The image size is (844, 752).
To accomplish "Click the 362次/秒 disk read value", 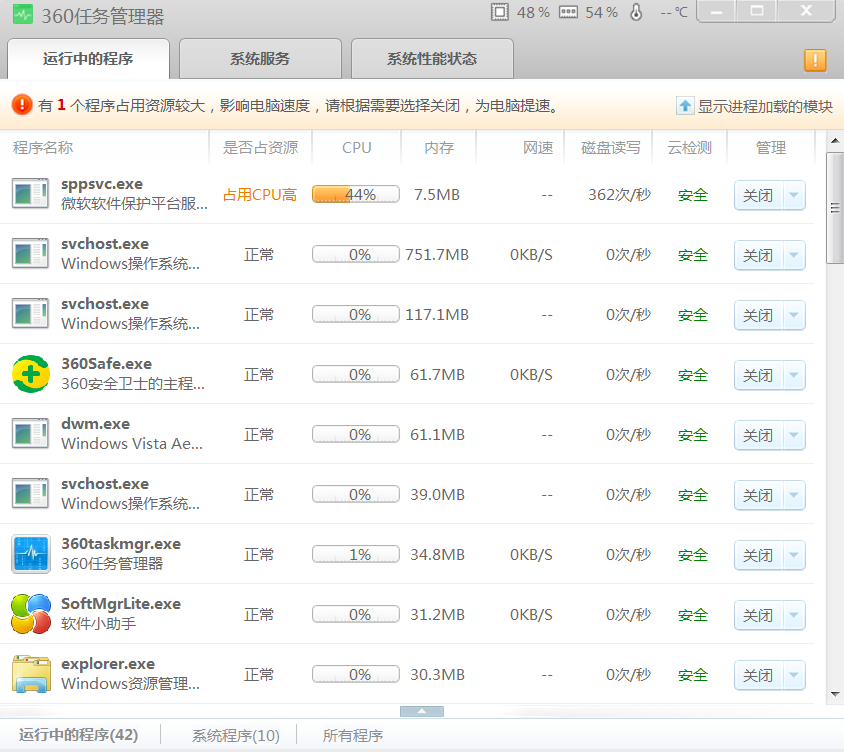I will [619, 194].
